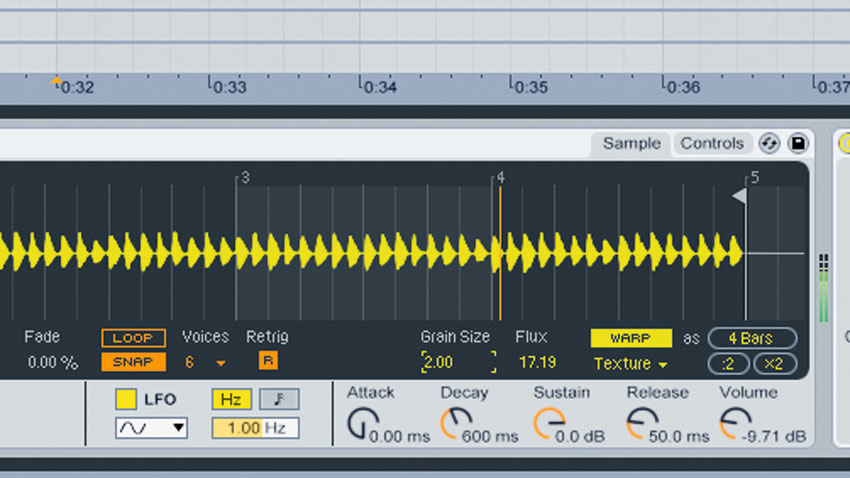The height and width of the screenshot is (478, 850).
Task: Click the :2 halve tempo button
Action: point(729,364)
